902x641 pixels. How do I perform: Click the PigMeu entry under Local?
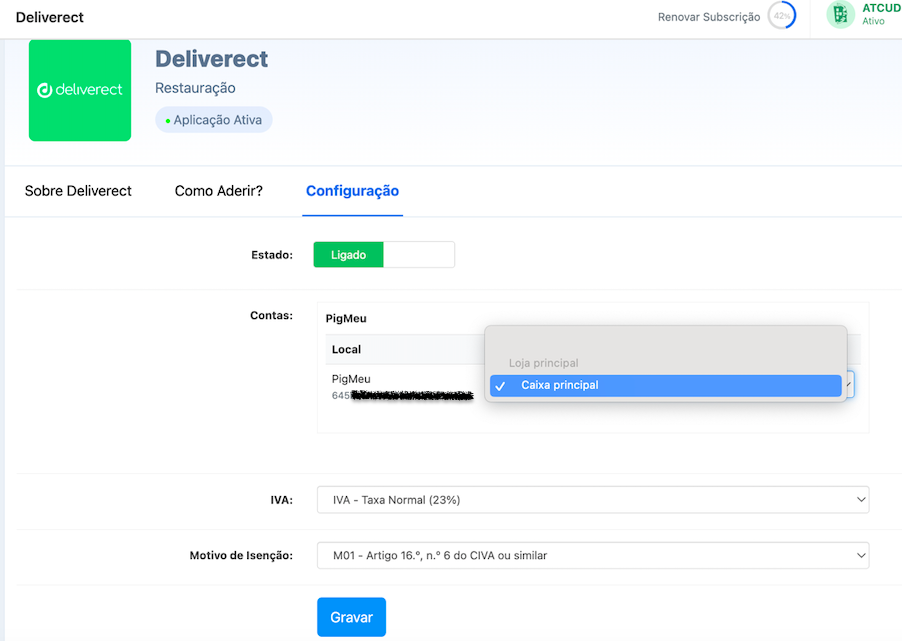351,379
